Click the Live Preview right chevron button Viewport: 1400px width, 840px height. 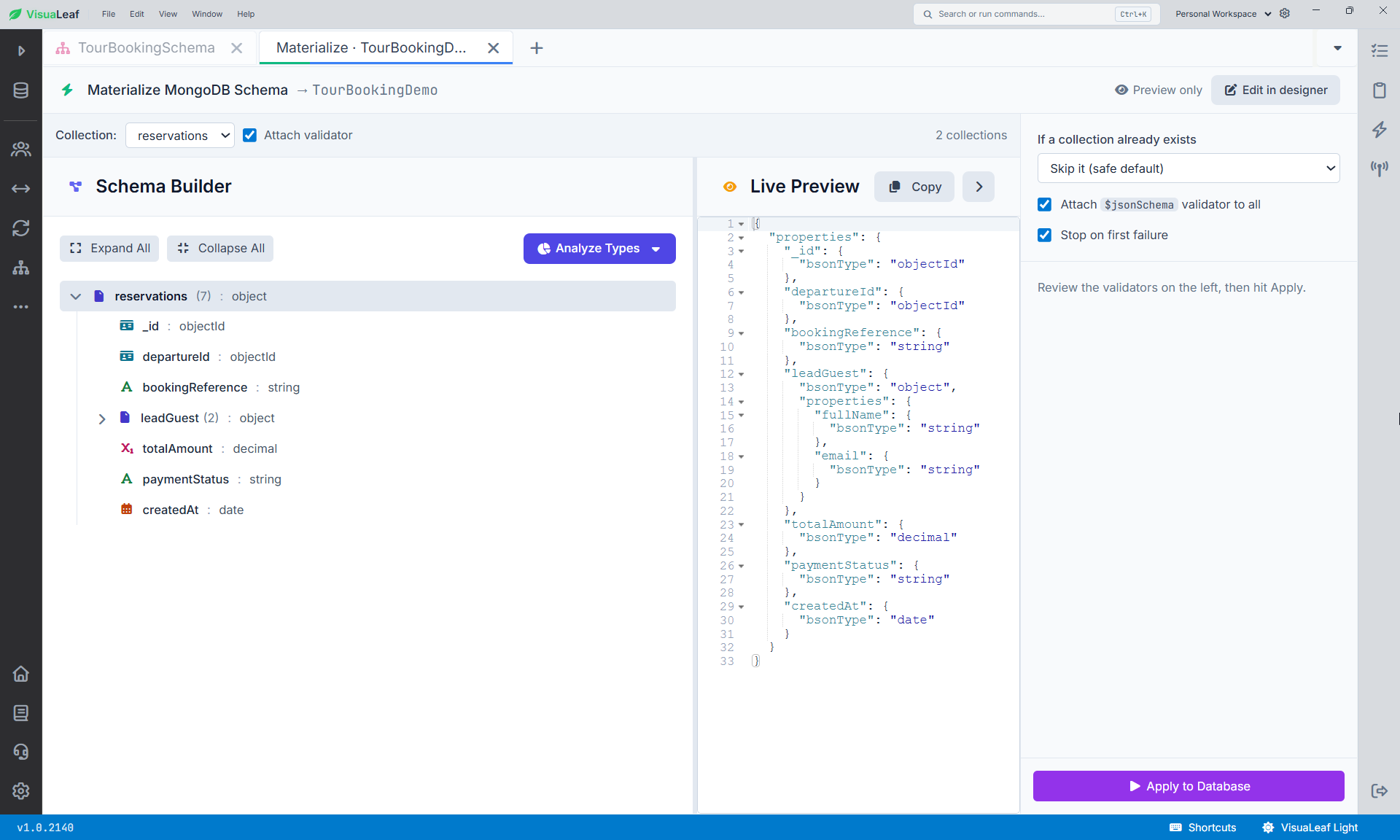pyautogui.click(x=979, y=187)
